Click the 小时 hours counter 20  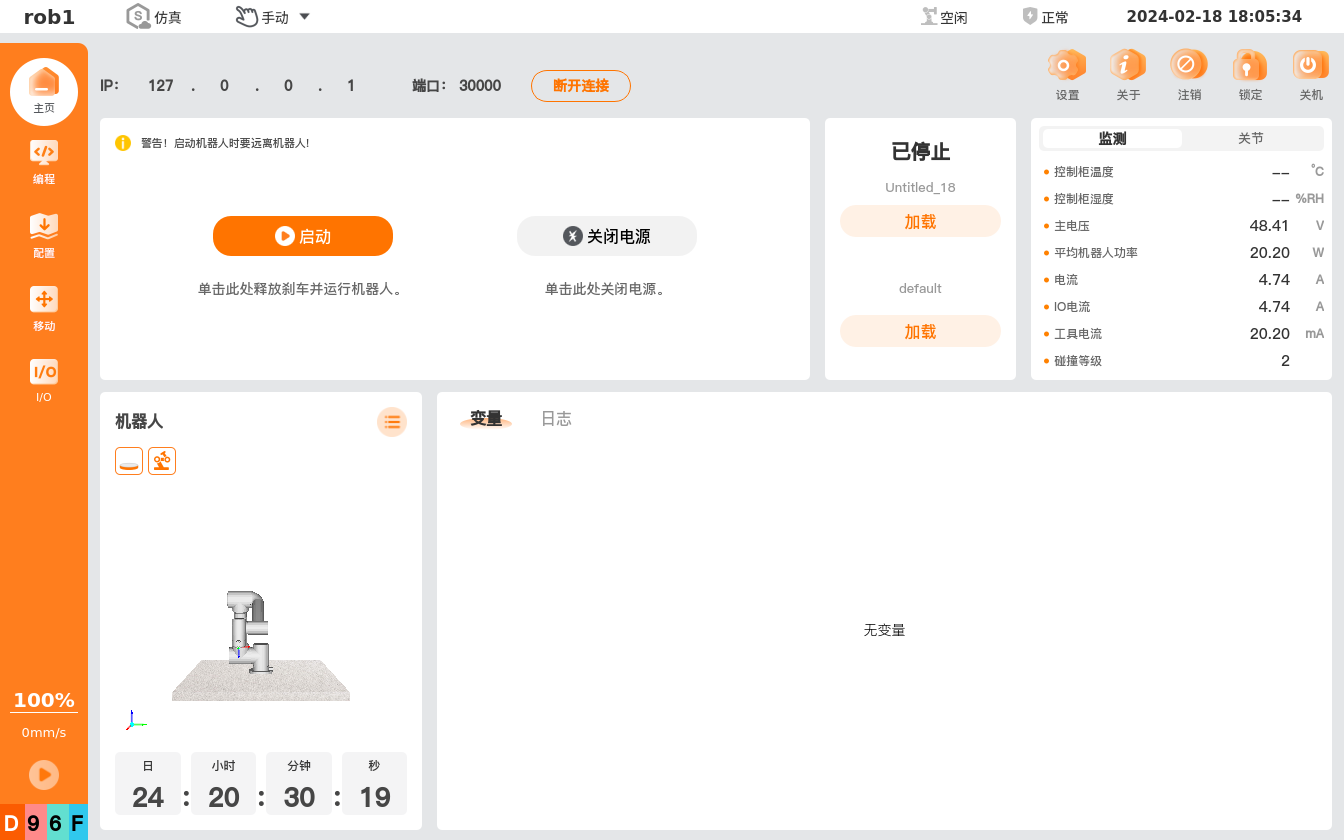pyautogui.click(x=224, y=797)
